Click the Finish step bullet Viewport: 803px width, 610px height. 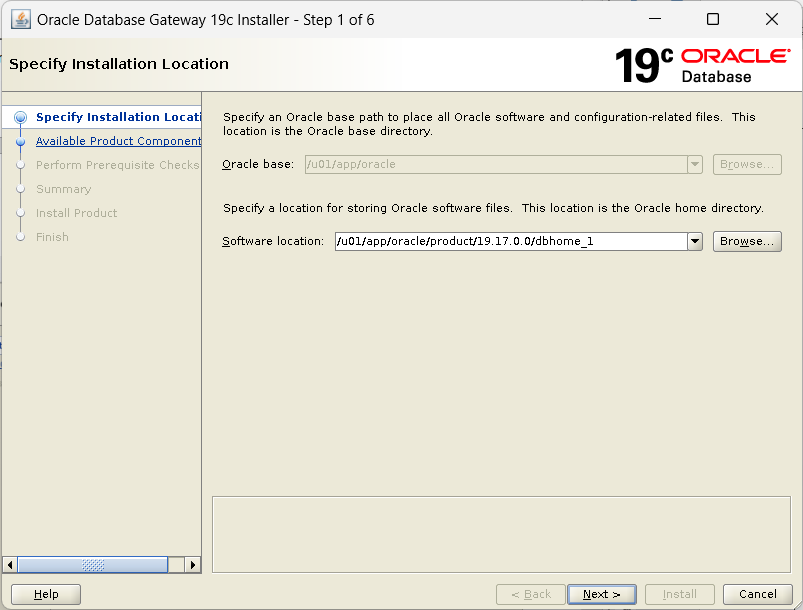[20, 237]
